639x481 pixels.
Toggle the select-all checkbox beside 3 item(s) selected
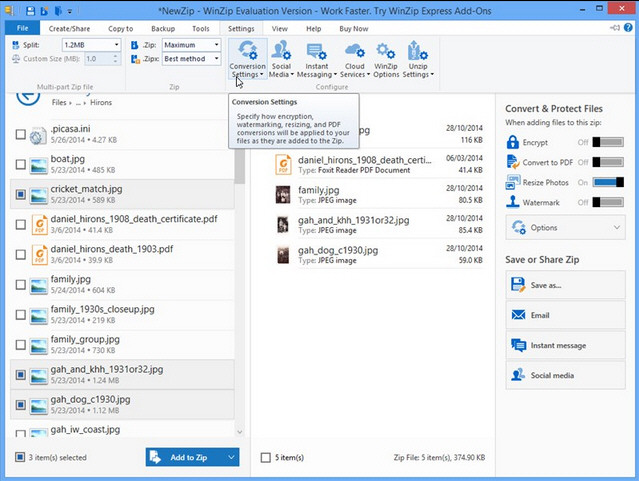tap(20, 457)
